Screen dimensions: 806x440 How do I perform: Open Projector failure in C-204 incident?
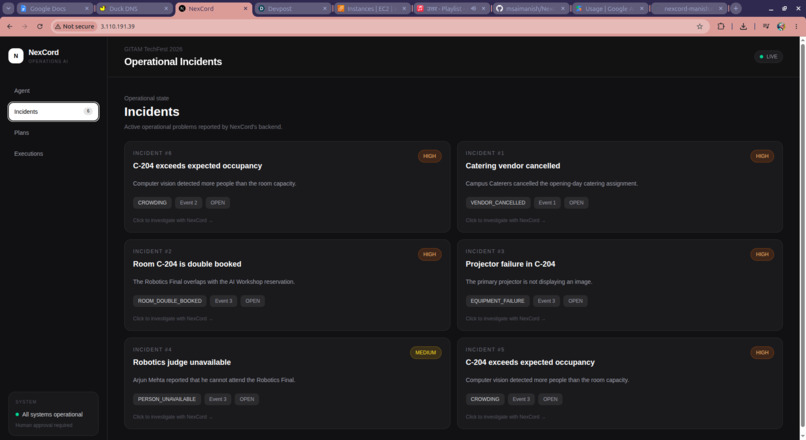pyautogui.click(x=620, y=285)
